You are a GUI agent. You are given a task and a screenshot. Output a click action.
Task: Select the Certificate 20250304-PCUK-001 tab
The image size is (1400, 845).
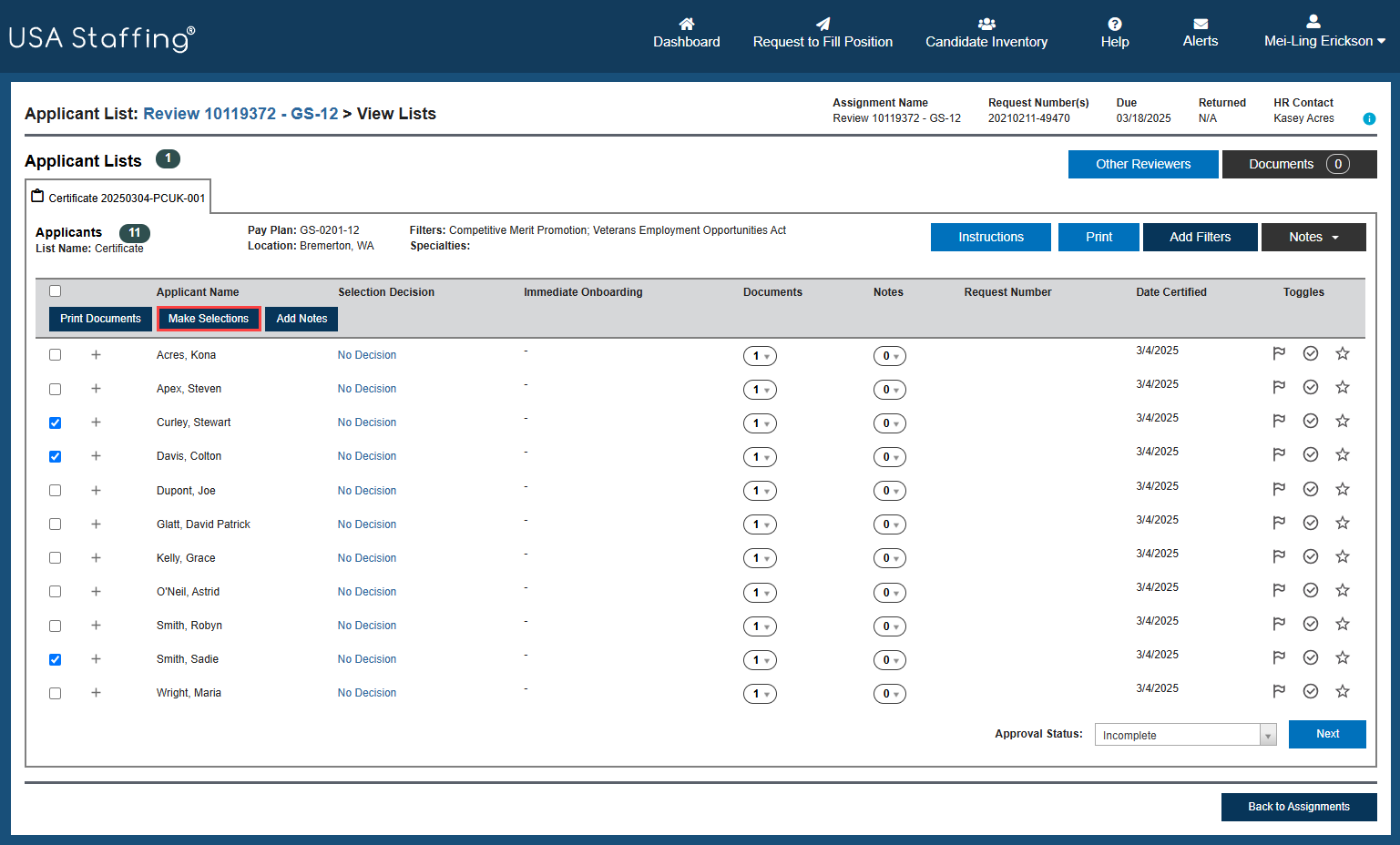click(x=118, y=197)
